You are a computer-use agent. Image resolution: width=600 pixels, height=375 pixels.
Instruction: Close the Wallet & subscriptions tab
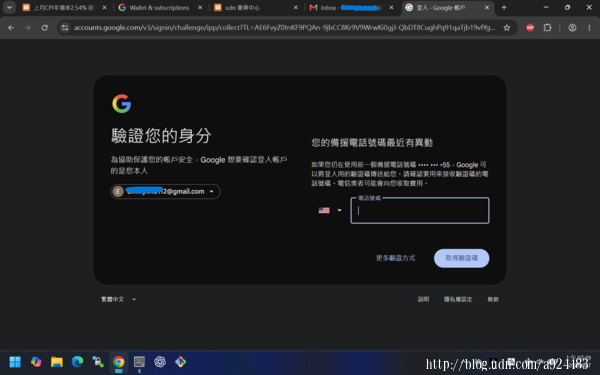click(x=200, y=7)
